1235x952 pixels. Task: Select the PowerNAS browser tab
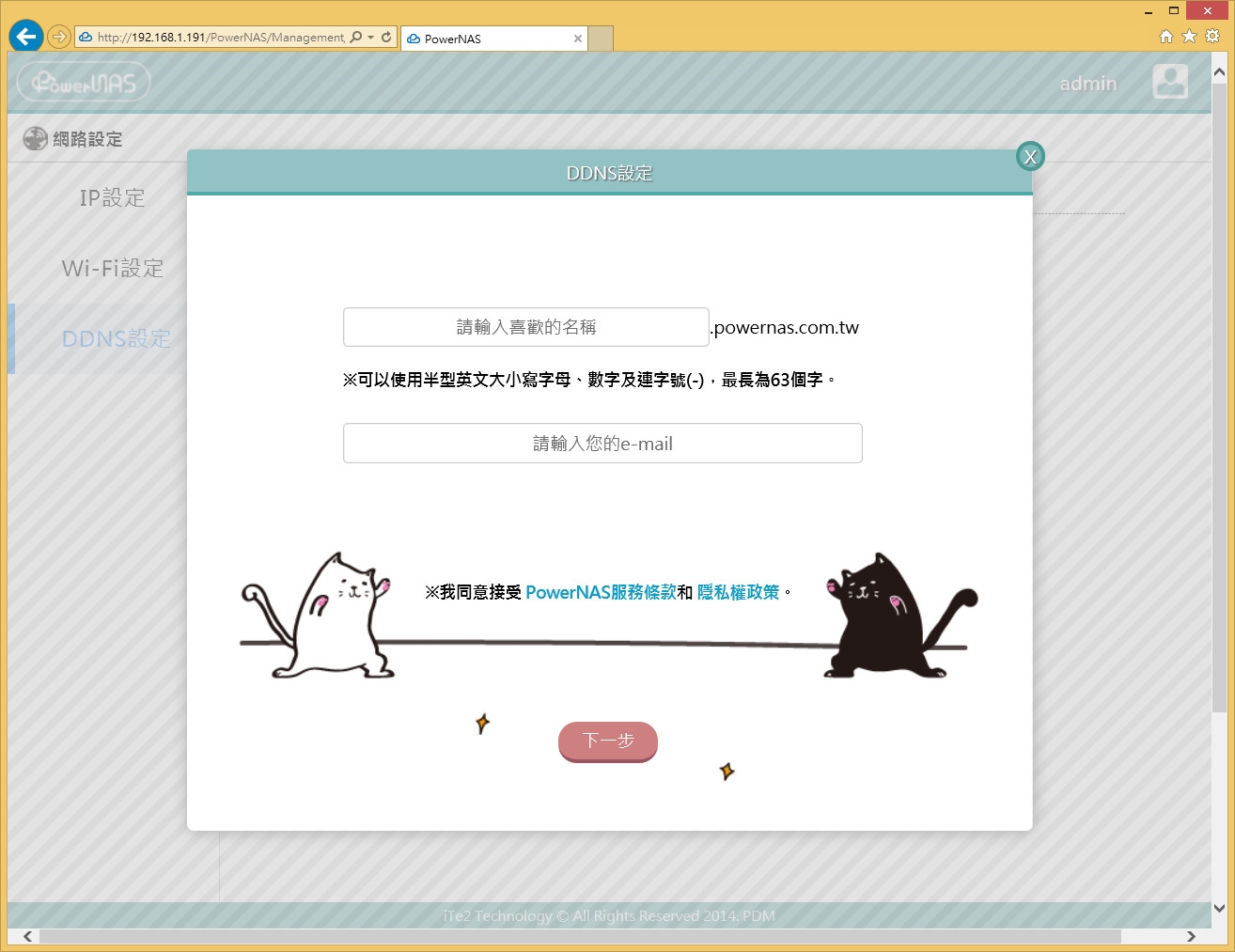click(494, 39)
